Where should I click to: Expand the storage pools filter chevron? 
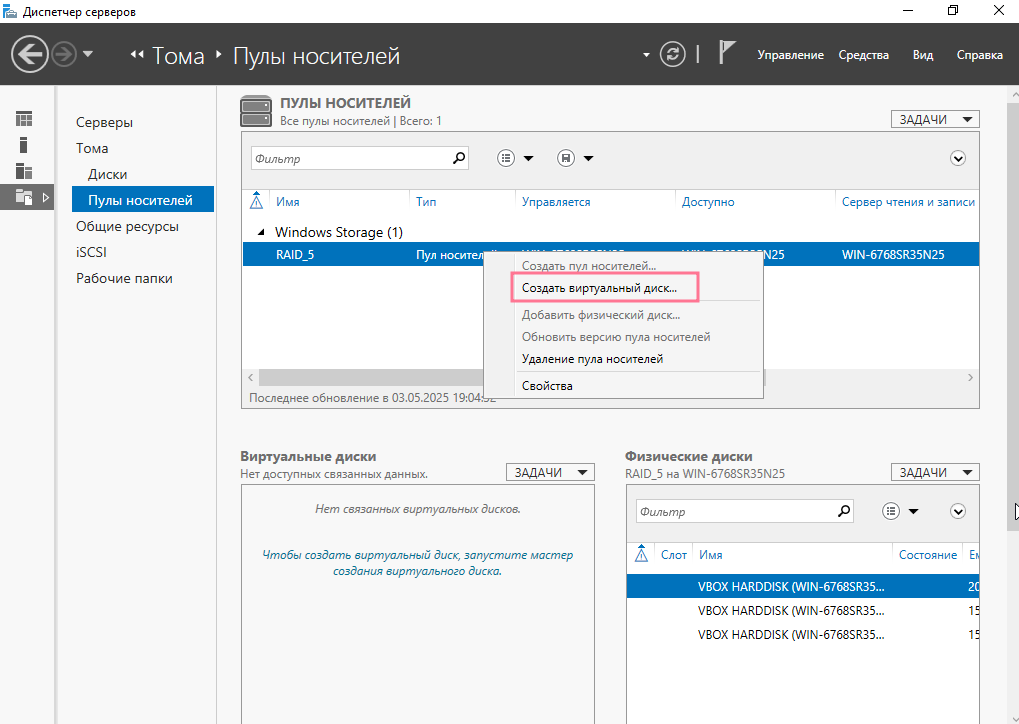click(958, 158)
